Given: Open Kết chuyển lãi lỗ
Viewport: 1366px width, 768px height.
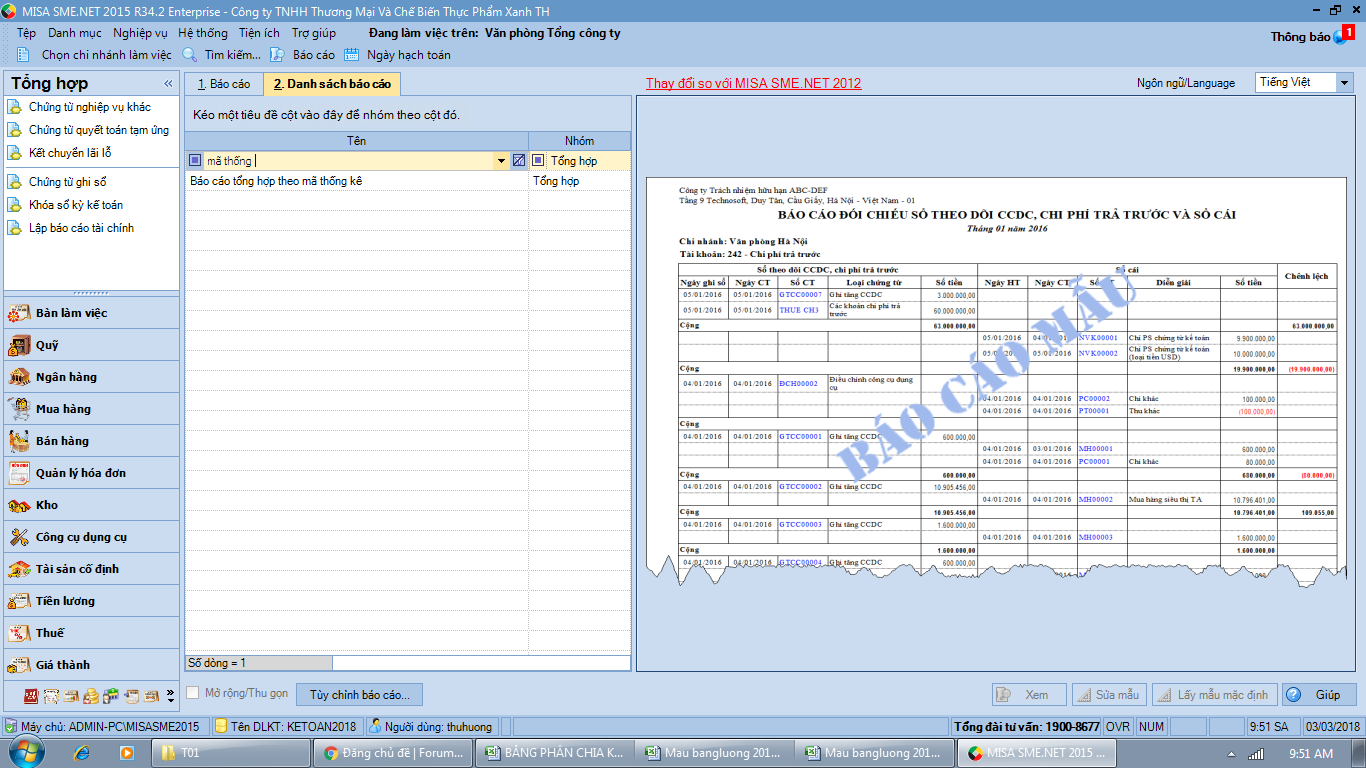Looking at the screenshot, I should (70, 153).
